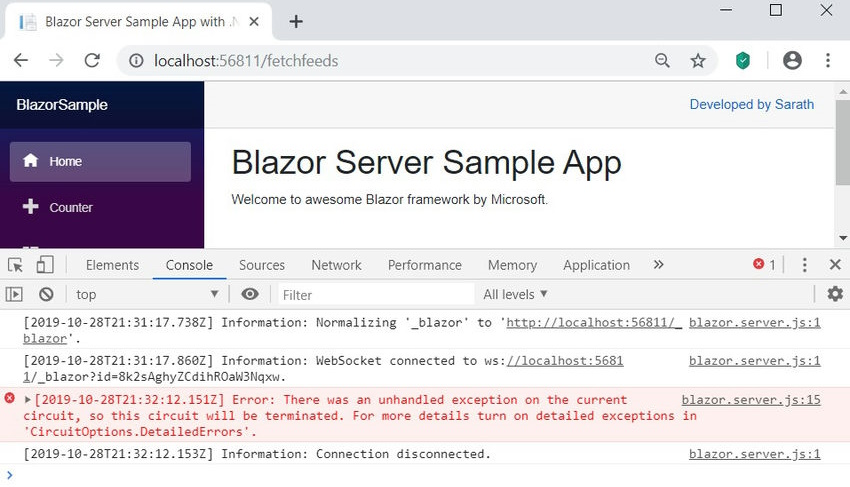
Task: Follow the Developed by Sarath link
Action: [x=751, y=105]
